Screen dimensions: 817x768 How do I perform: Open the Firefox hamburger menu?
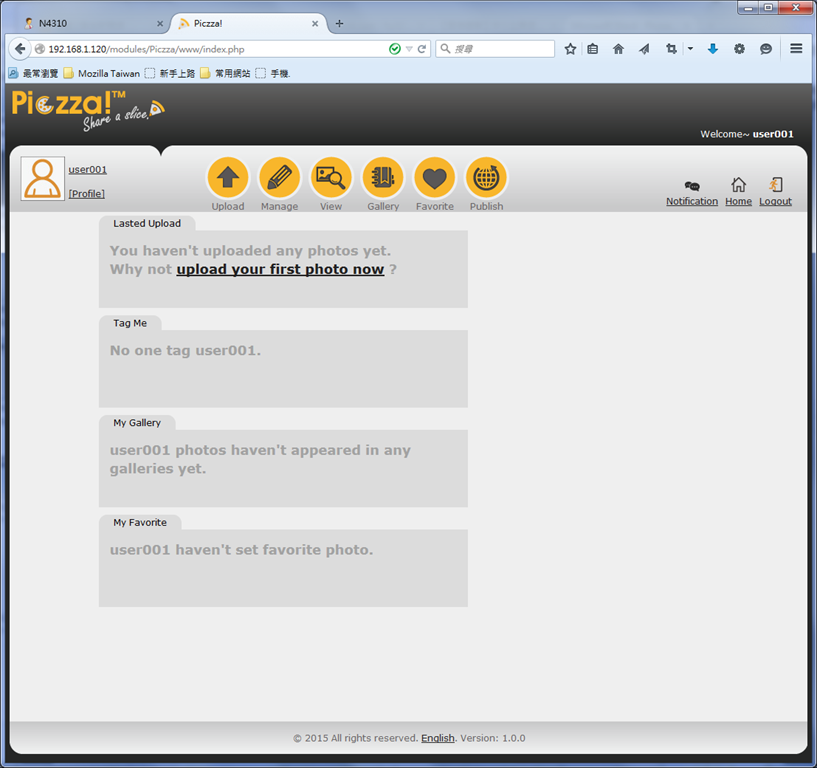tap(796, 48)
